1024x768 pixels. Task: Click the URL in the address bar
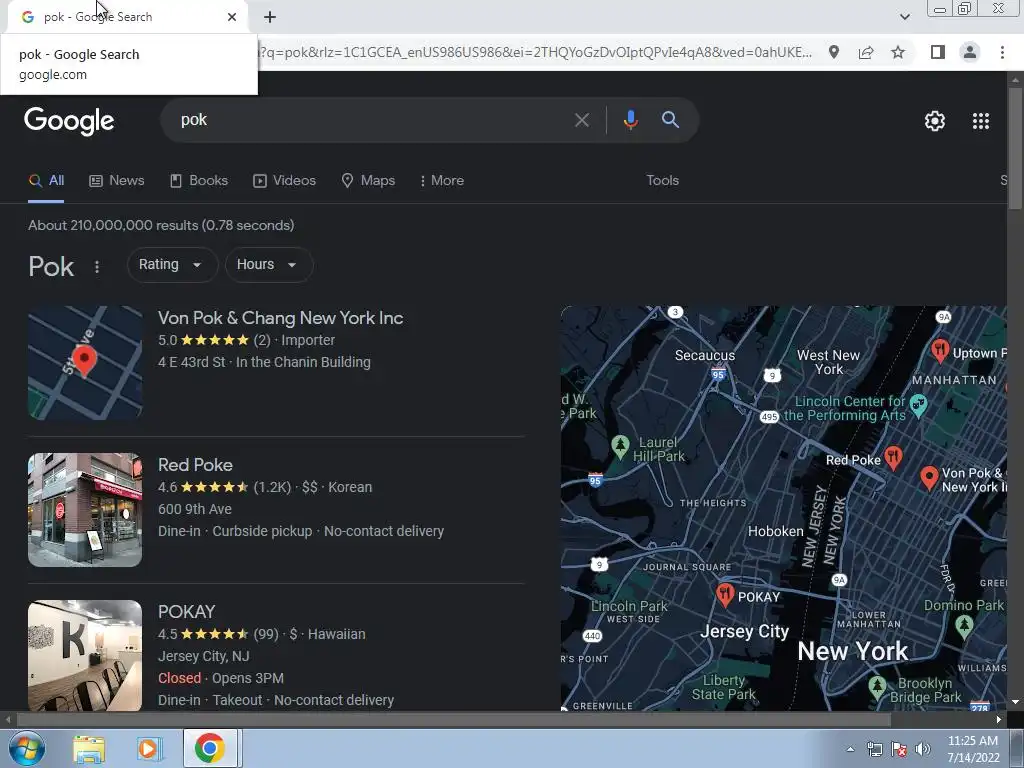[536, 52]
